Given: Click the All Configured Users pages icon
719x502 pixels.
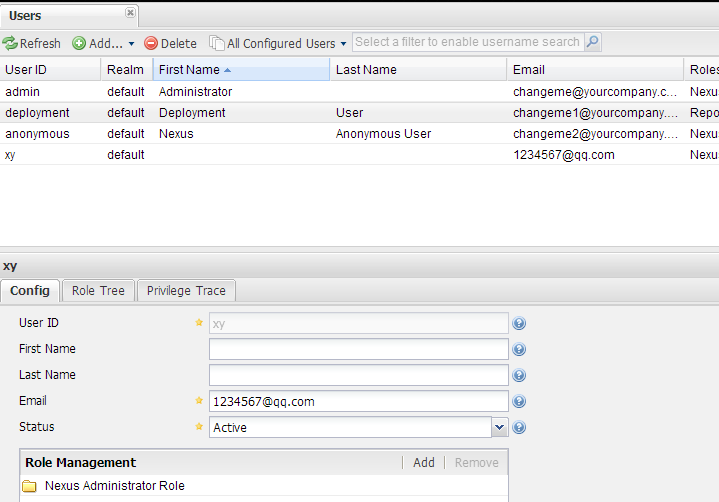Looking at the screenshot, I should click(x=217, y=44).
